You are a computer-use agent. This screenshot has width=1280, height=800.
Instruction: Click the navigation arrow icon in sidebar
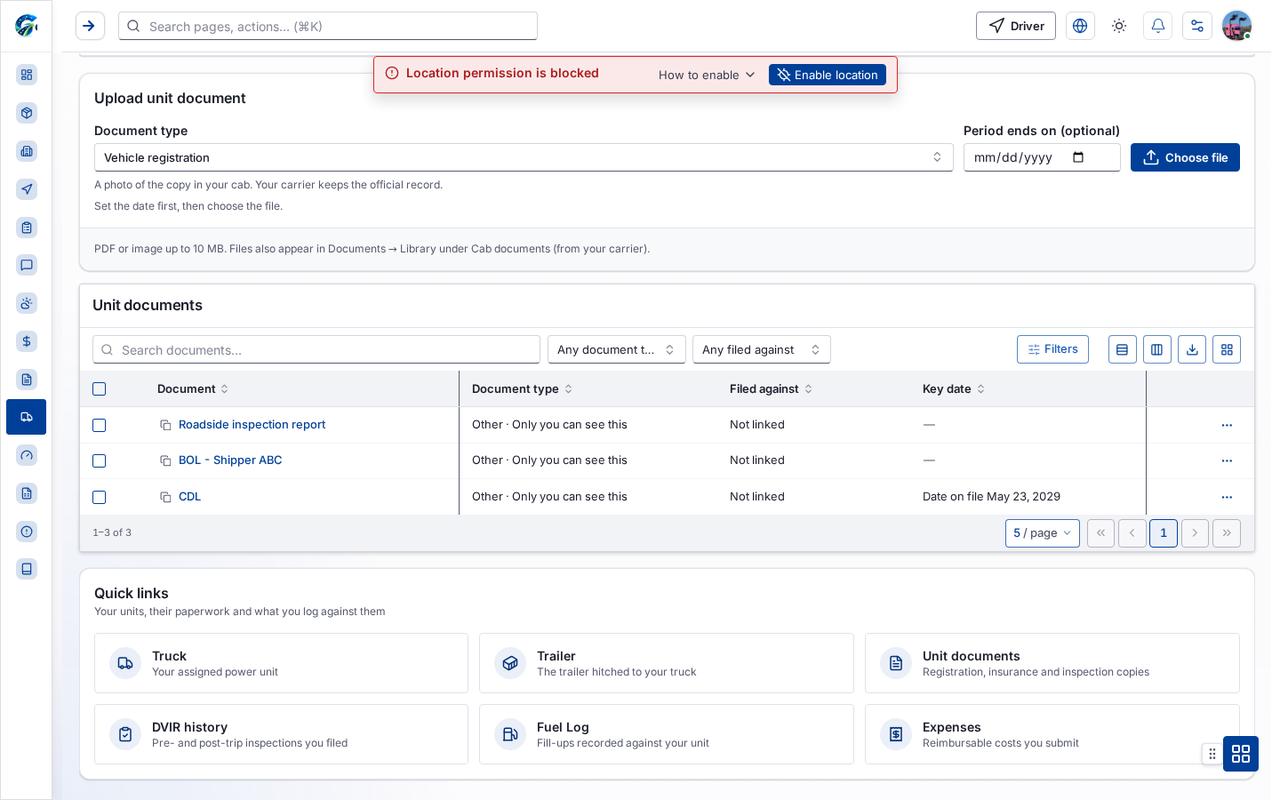(27, 189)
